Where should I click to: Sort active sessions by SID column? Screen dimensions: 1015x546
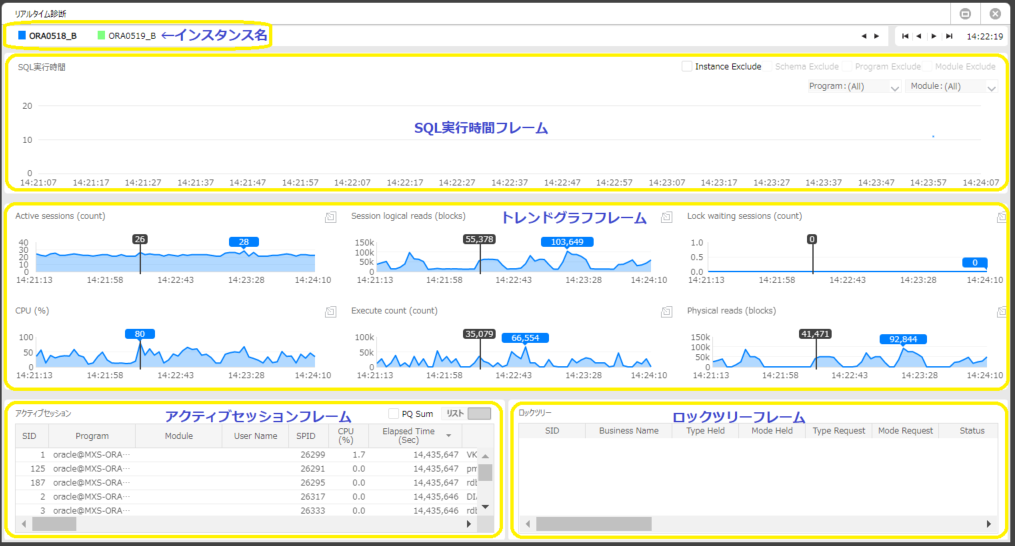click(30, 436)
